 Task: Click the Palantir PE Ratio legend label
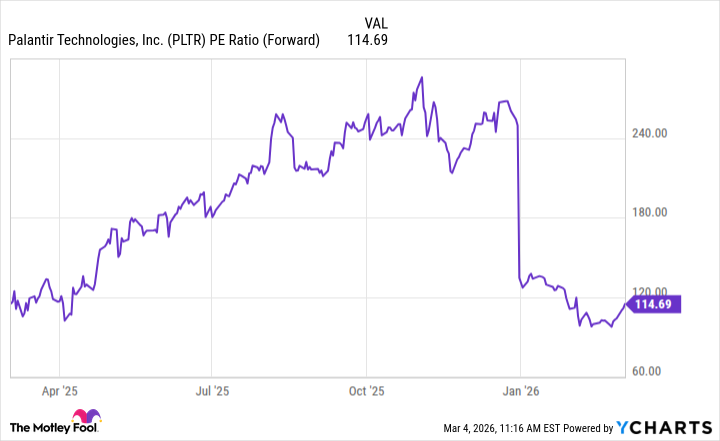point(164,40)
